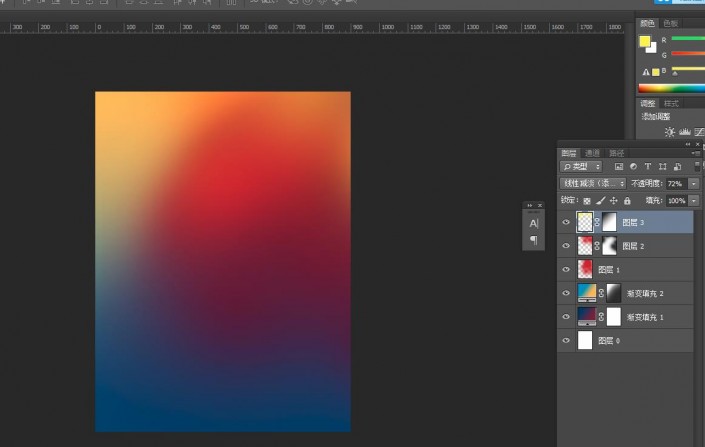Toggle visibility of 渐变填充 1
Screen dimensions: 705x447
566,317
